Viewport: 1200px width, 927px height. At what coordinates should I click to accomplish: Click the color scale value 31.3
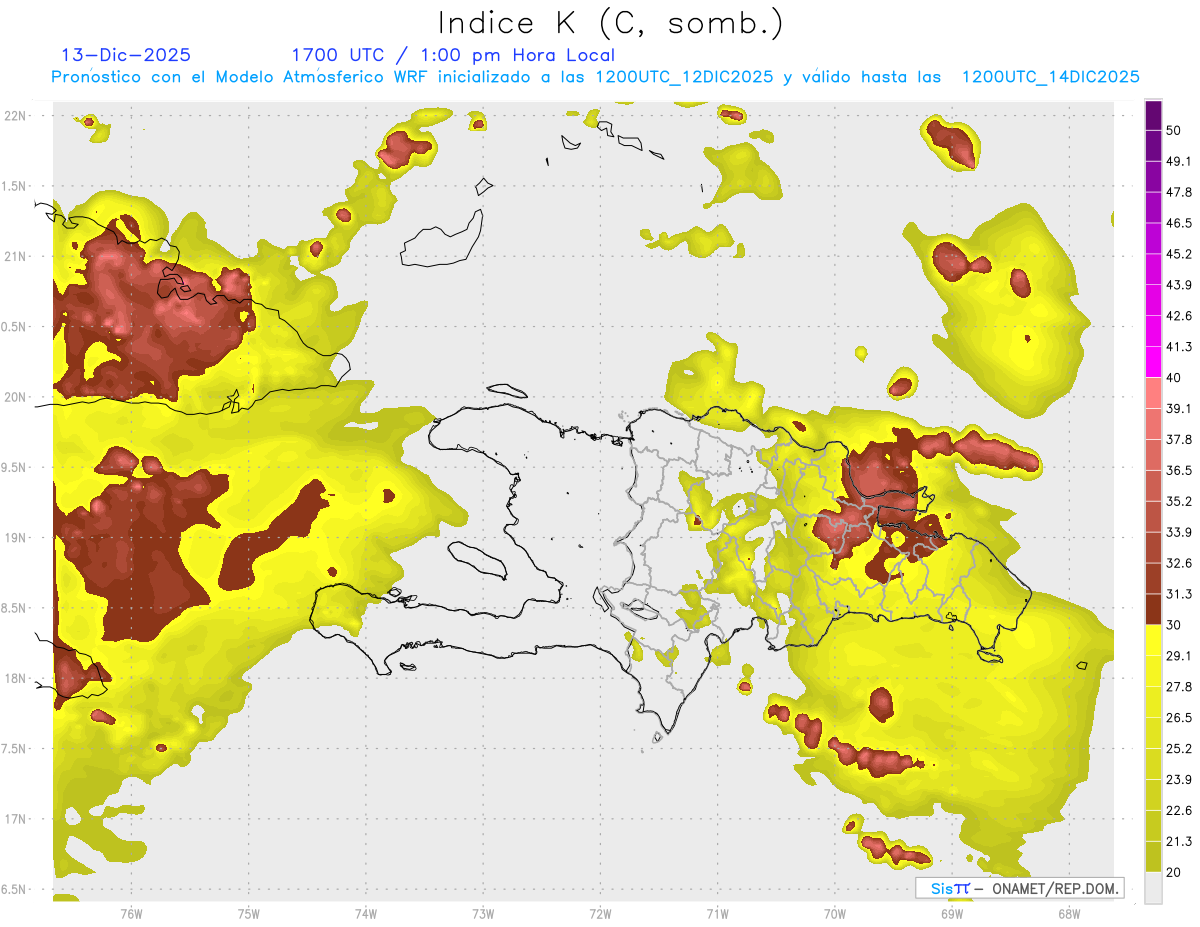pyautogui.click(x=1179, y=594)
